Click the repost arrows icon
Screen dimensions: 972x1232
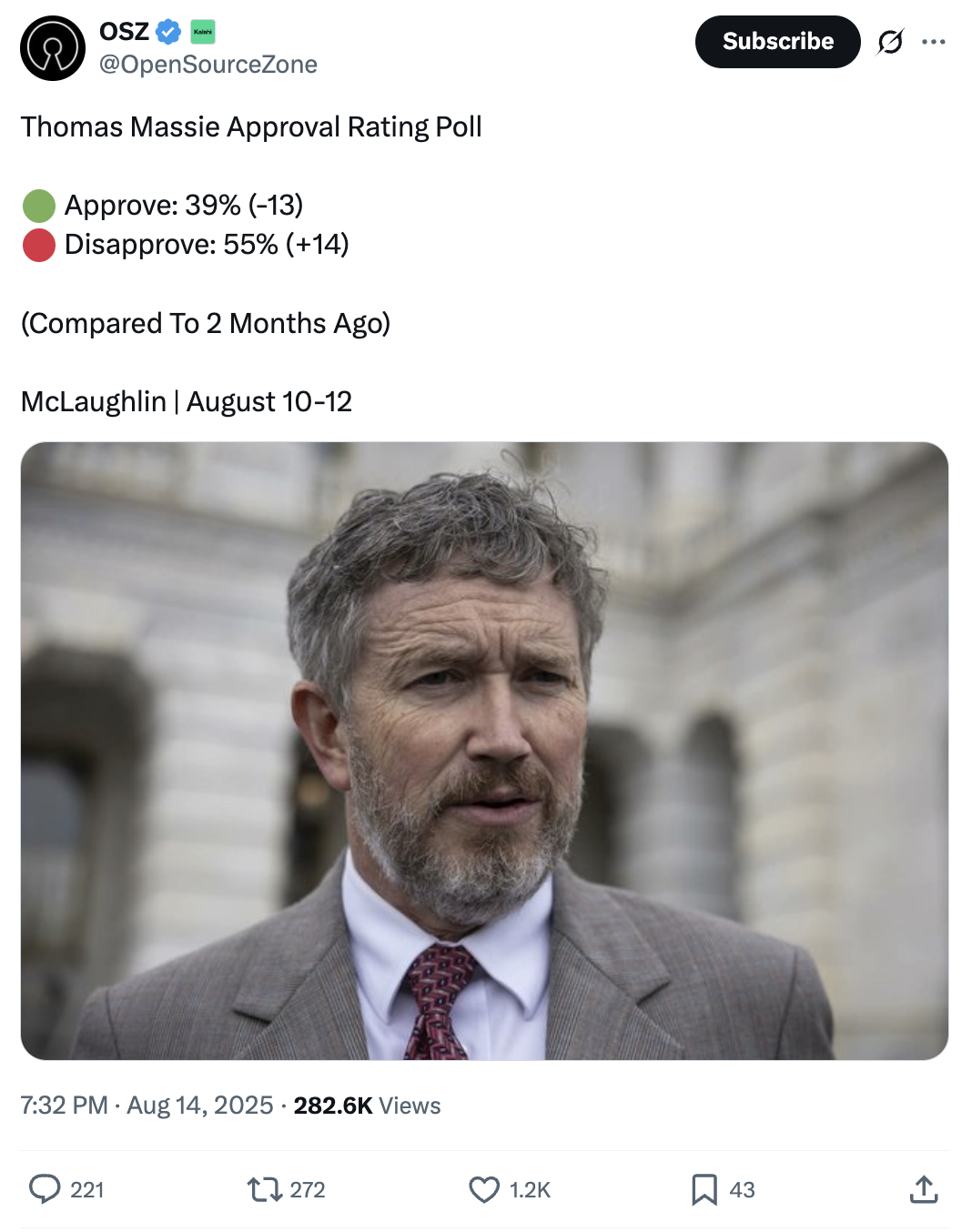(x=264, y=1189)
